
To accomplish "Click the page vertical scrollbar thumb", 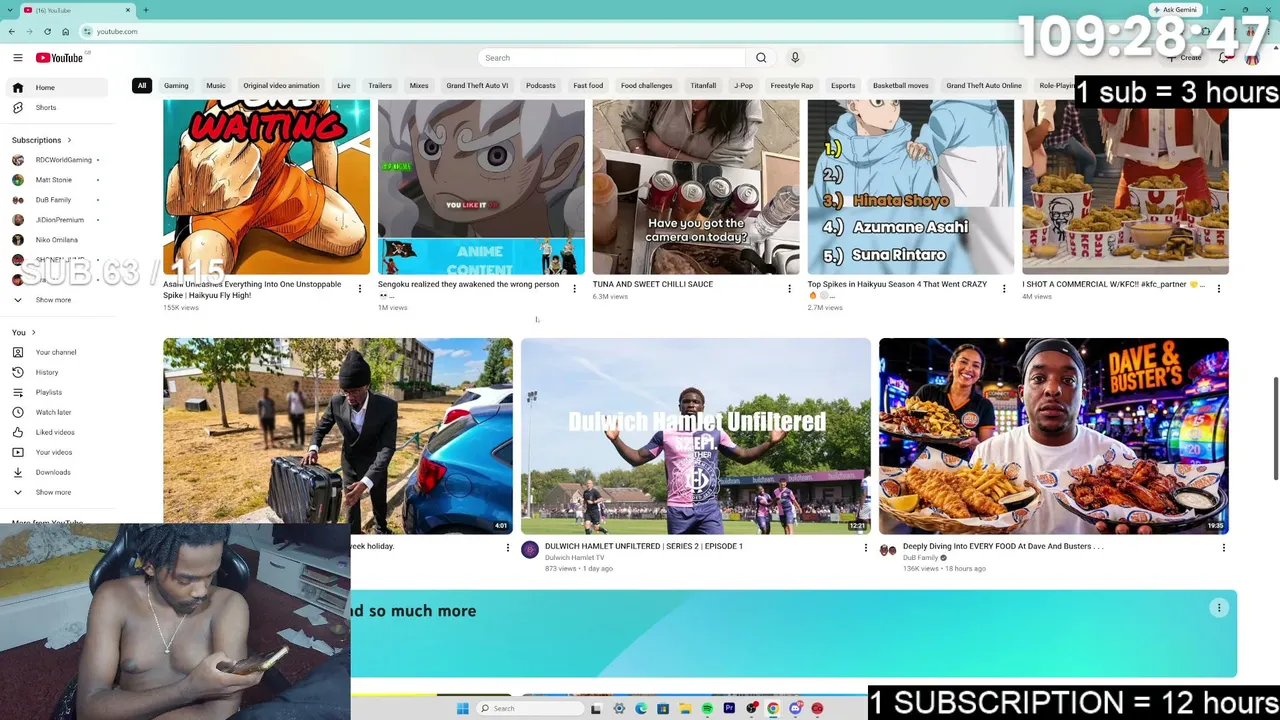I will click(x=1275, y=429).
